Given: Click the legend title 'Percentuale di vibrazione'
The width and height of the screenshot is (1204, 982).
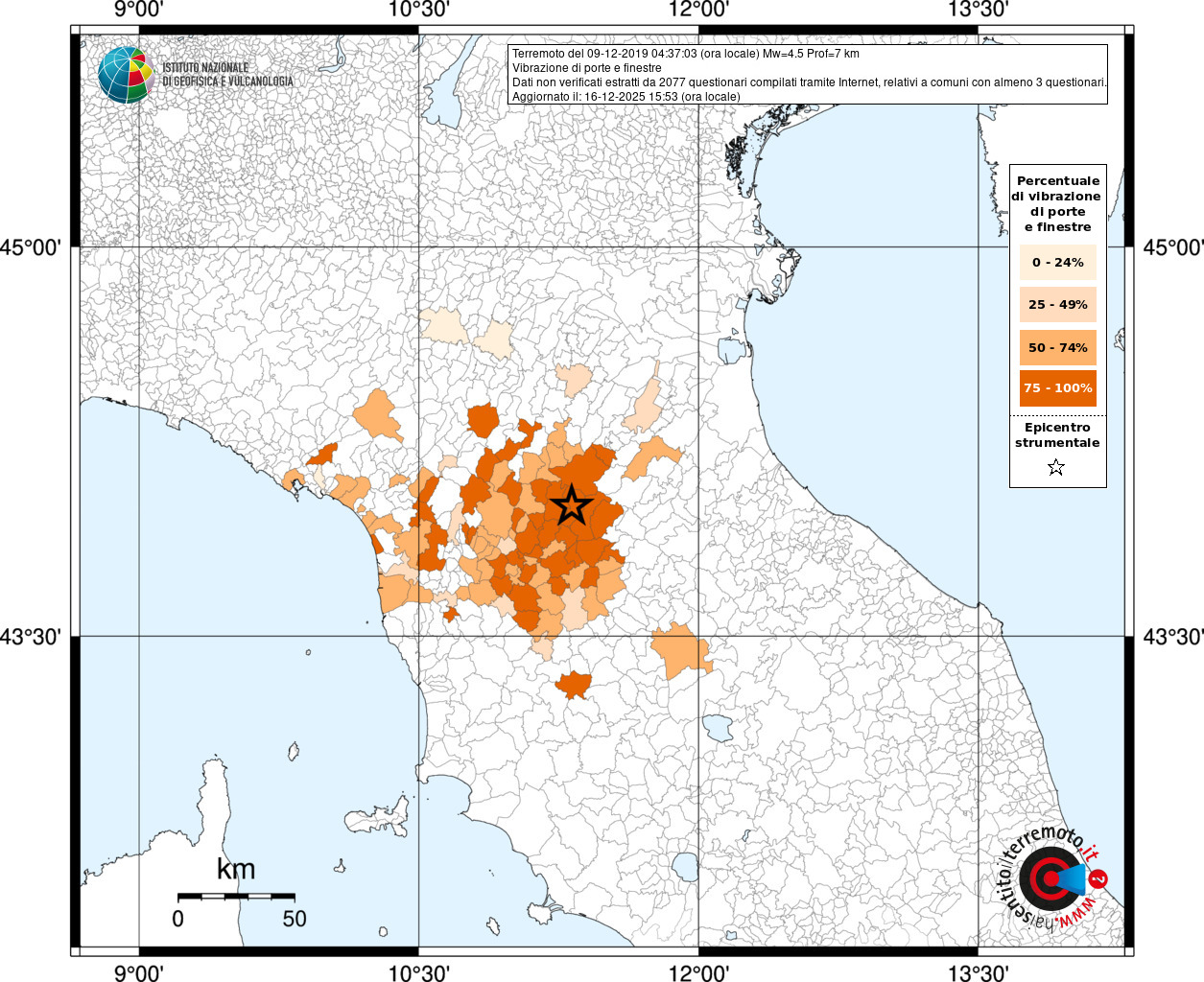Looking at the screenshot, I should (x=1057, y=203).
